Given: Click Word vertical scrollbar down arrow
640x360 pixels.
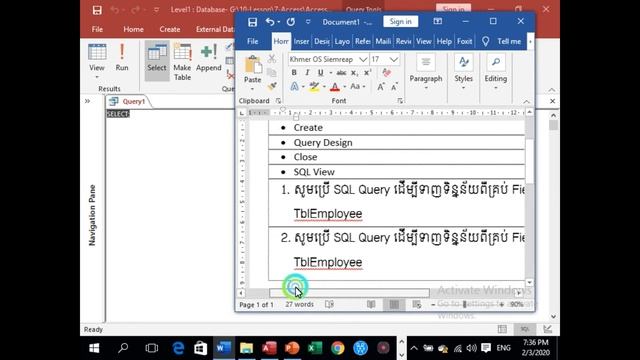Looking at the screenshot, I should [529, 282].
